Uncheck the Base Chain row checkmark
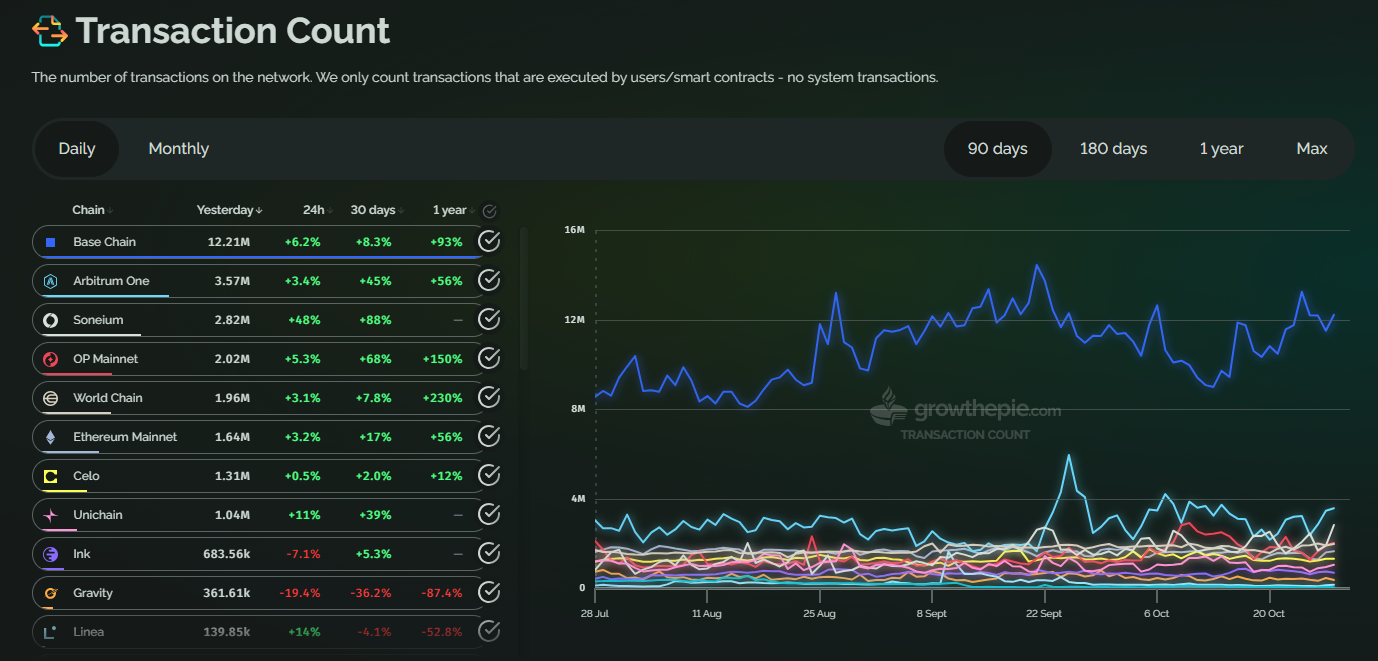 coord(488,242)
